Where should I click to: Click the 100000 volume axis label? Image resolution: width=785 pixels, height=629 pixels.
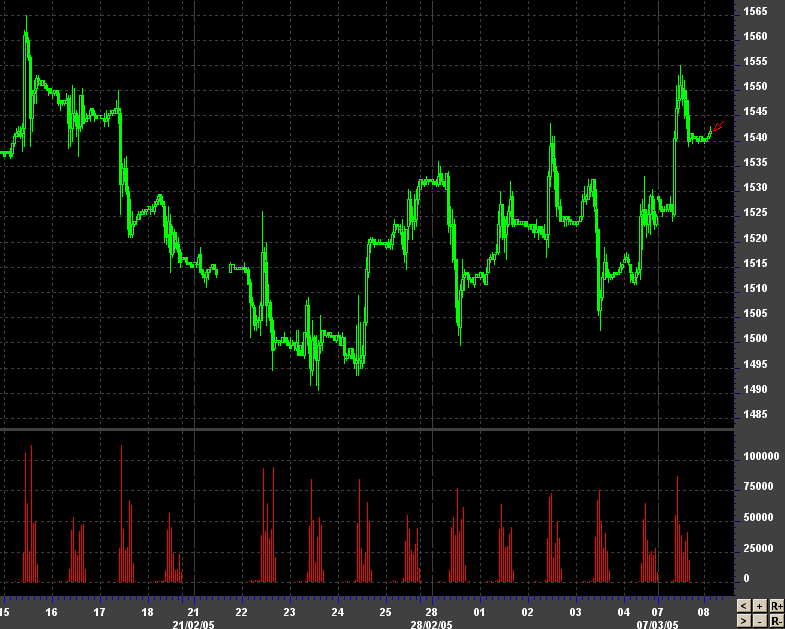point(760,456)
